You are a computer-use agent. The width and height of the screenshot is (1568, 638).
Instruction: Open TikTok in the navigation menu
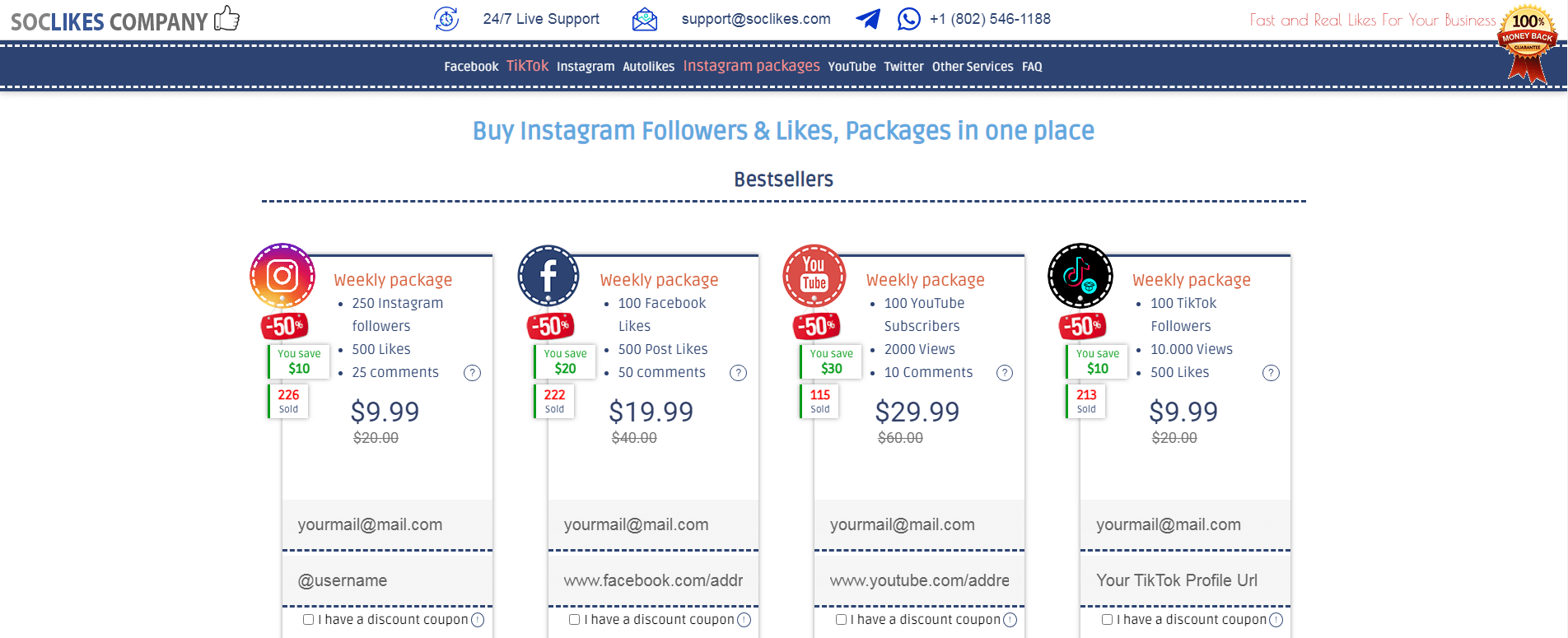(527, 66)
